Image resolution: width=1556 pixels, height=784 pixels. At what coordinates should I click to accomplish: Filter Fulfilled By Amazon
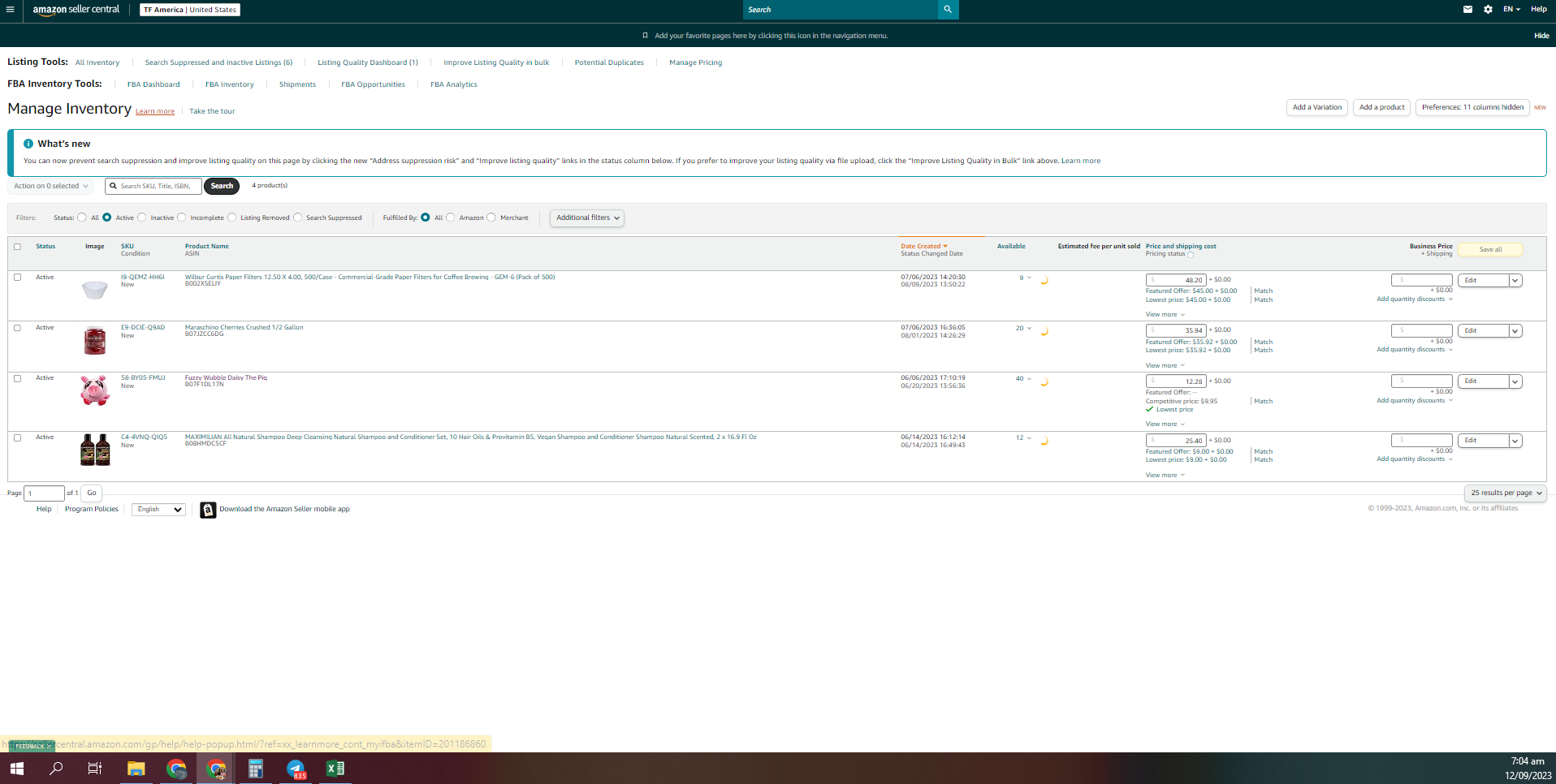451,218
